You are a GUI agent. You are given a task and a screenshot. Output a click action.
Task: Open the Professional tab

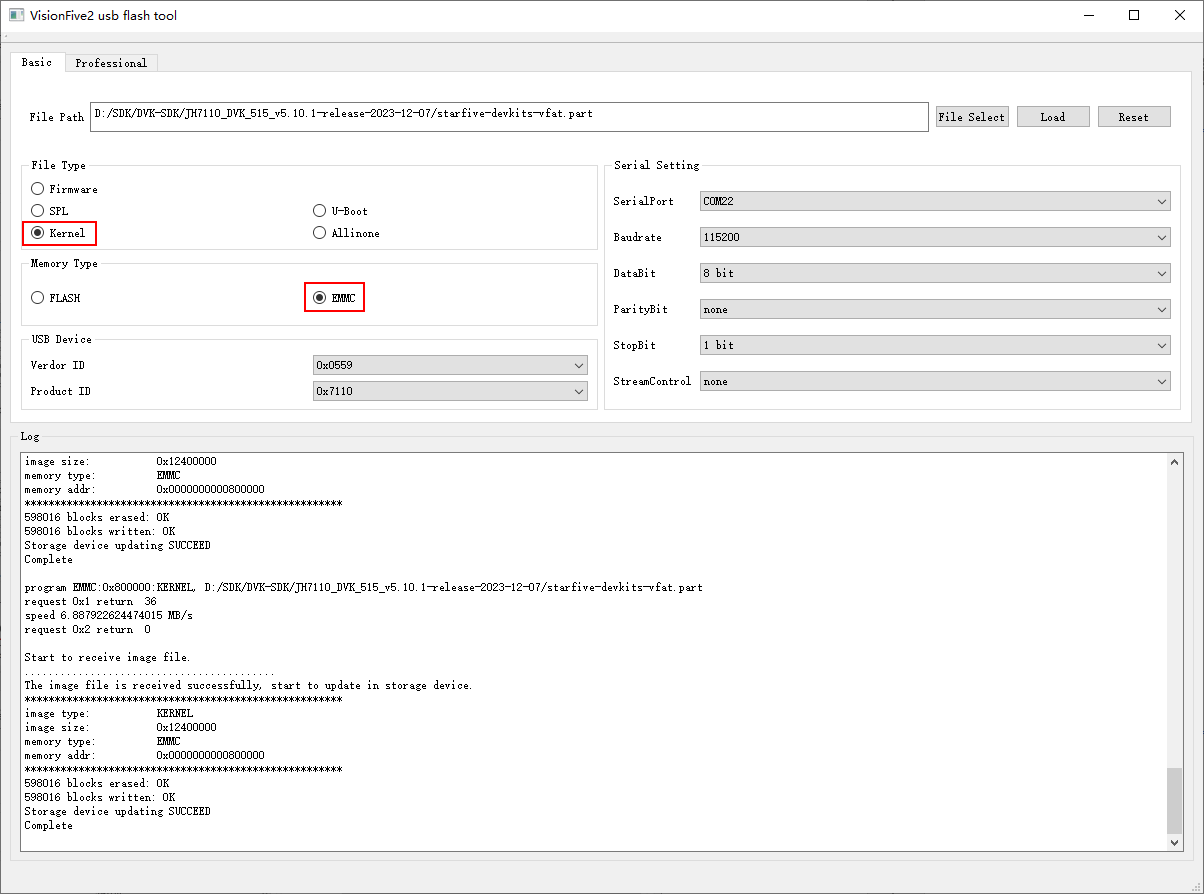click(x=111, y=63)
